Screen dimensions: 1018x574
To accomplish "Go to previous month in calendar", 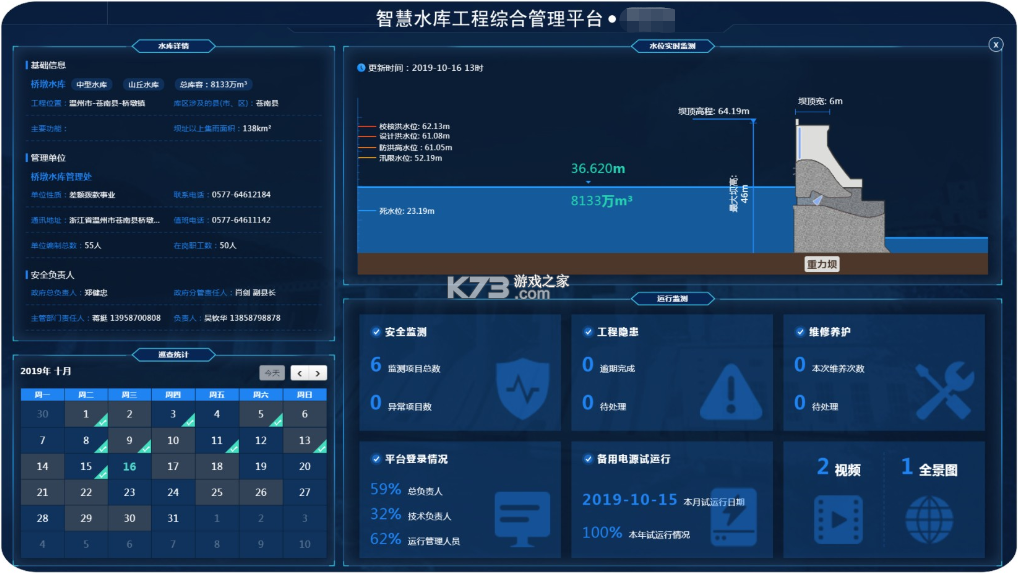I will click(299, 373).
